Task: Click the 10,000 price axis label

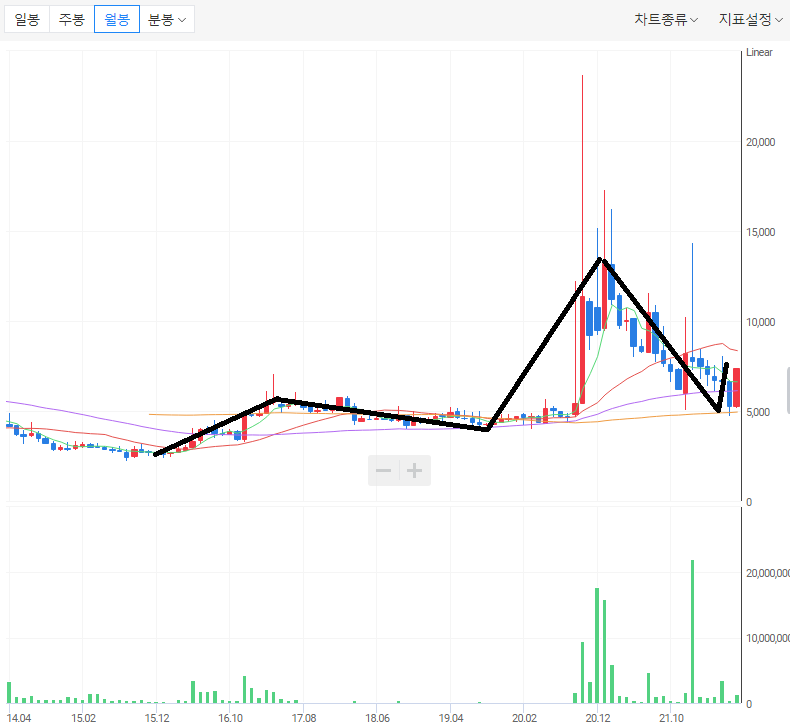Action: click(760, 322)
